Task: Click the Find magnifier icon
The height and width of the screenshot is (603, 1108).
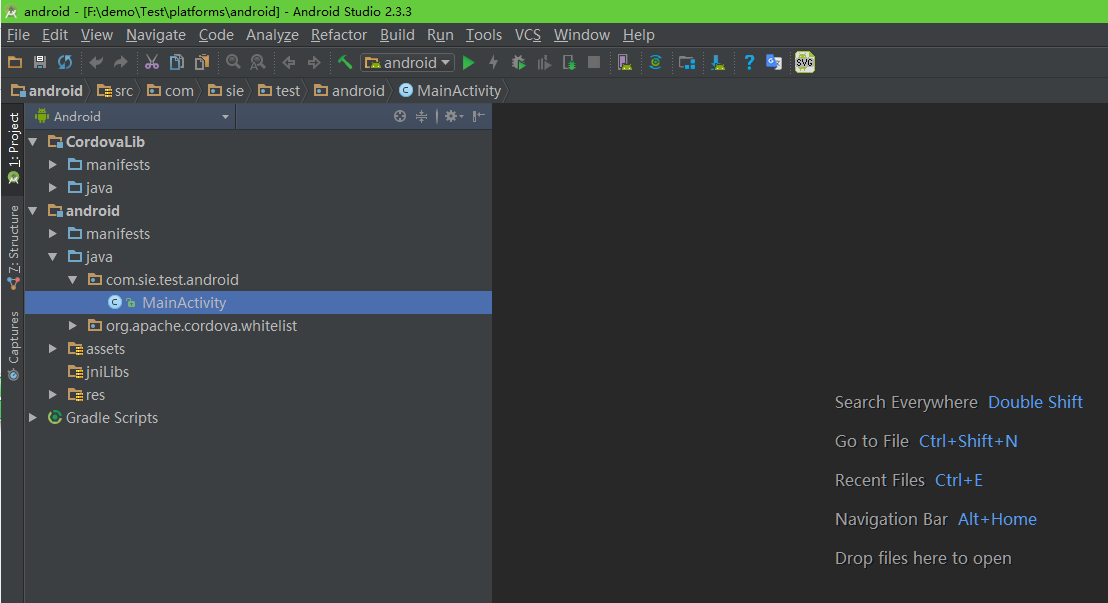Action: (x=233, y=62)
